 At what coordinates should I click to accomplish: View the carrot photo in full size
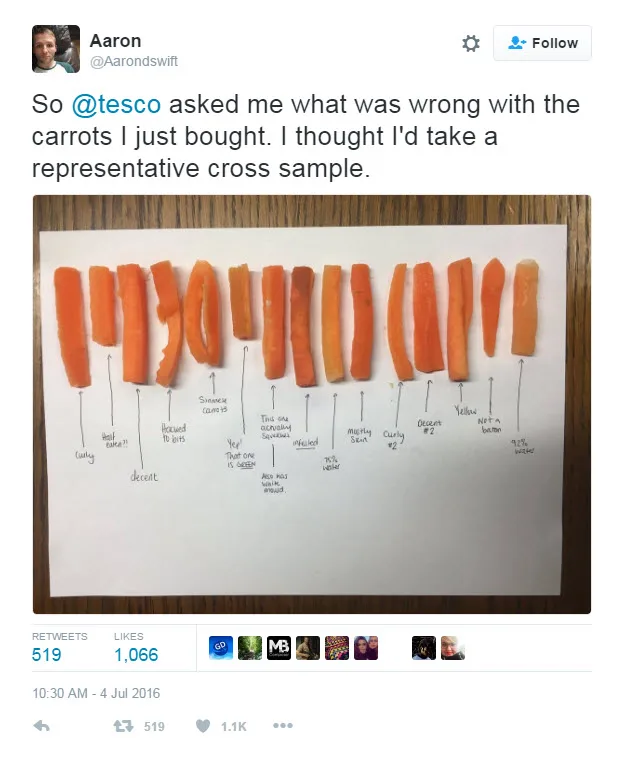[x=312, y=404]
